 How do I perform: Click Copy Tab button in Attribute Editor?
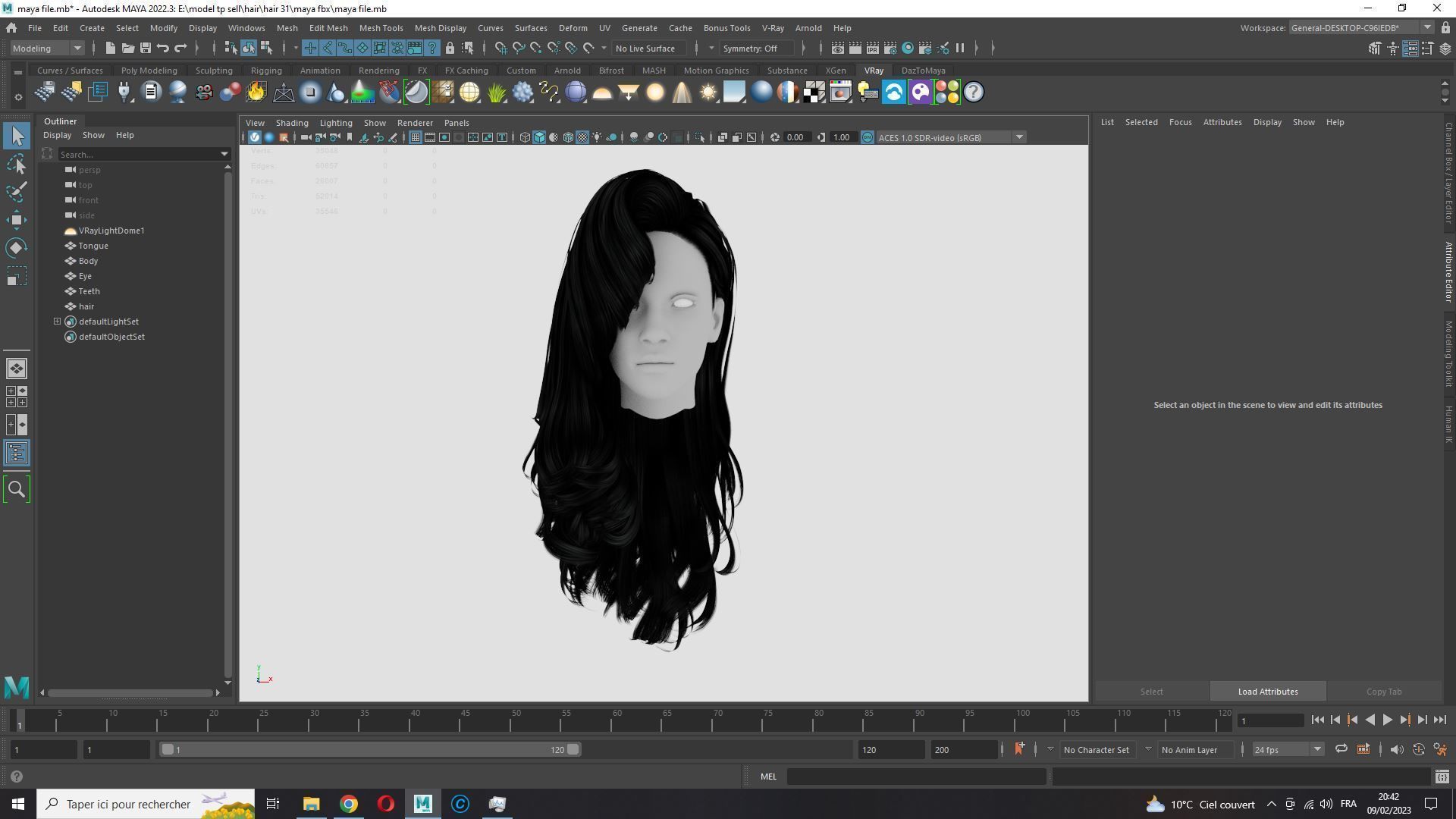[x=1384, y=692]
